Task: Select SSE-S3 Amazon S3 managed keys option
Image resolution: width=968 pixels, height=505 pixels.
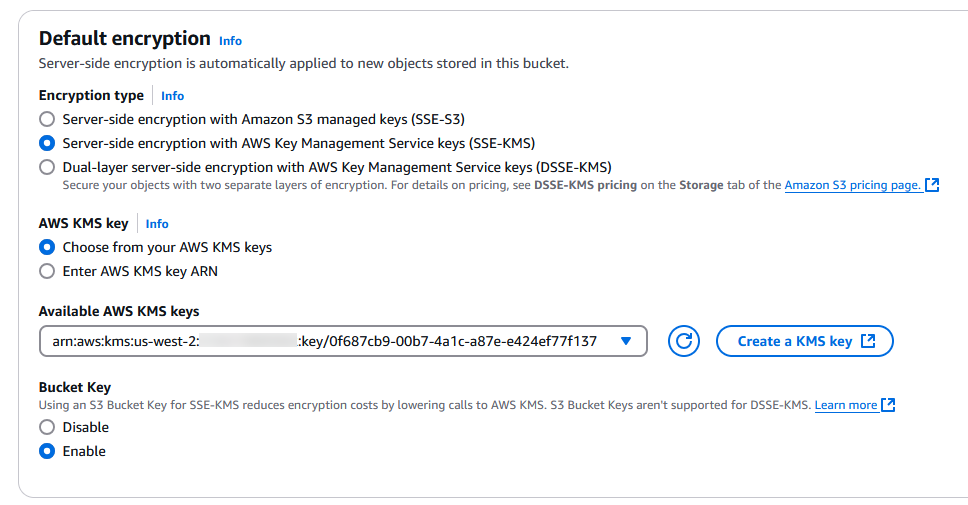Action: (x=47, y=119)
